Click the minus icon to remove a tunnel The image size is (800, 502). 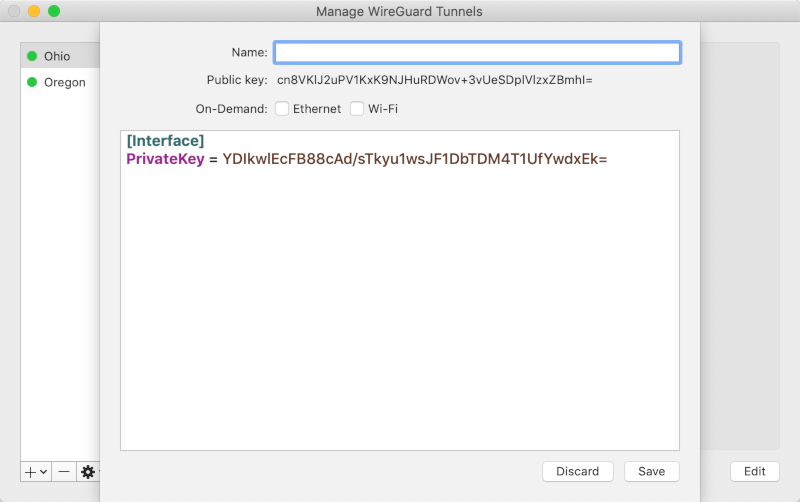click(x=64, y=472)
